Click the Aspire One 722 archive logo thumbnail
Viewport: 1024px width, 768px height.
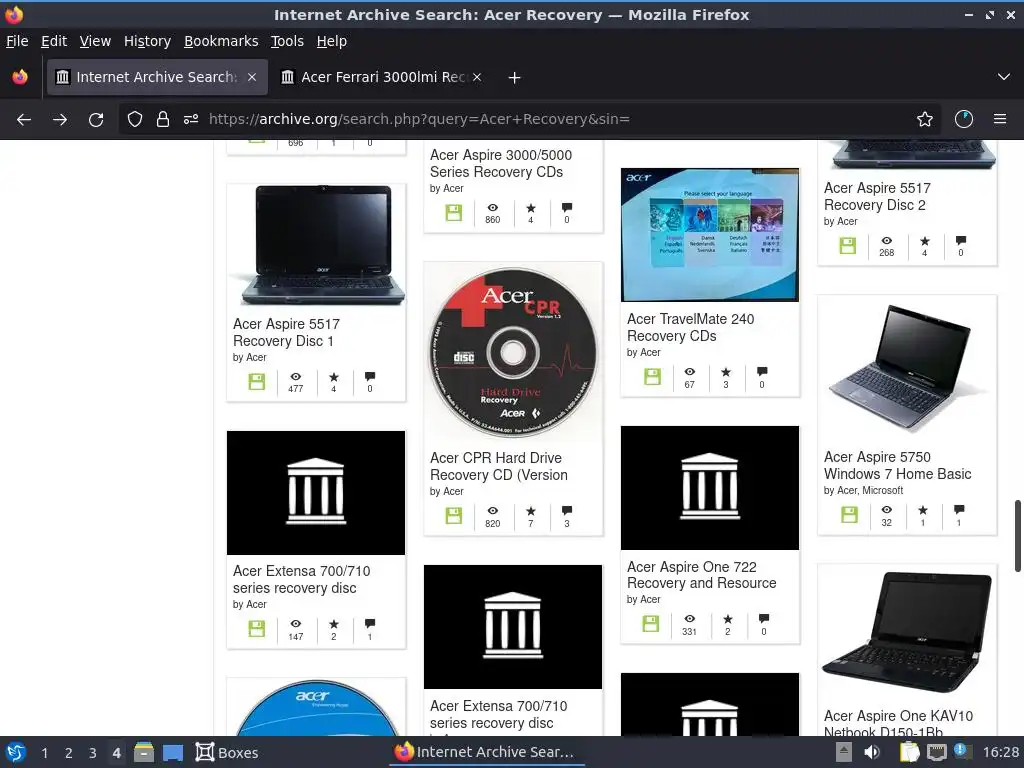point(710,488)
